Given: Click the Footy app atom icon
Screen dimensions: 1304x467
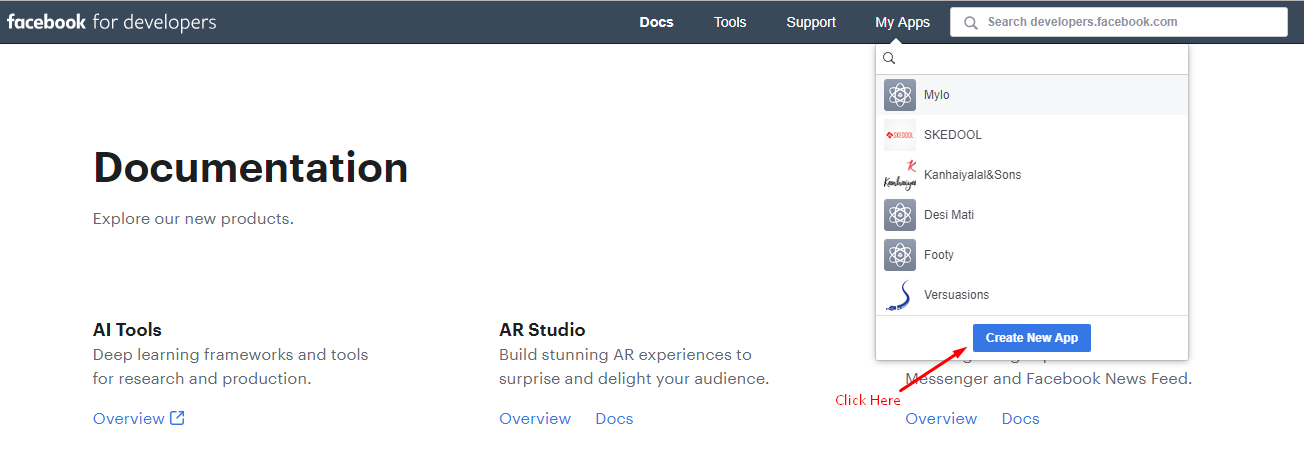Looking at the screenshot, I should (x=900, y=255).
